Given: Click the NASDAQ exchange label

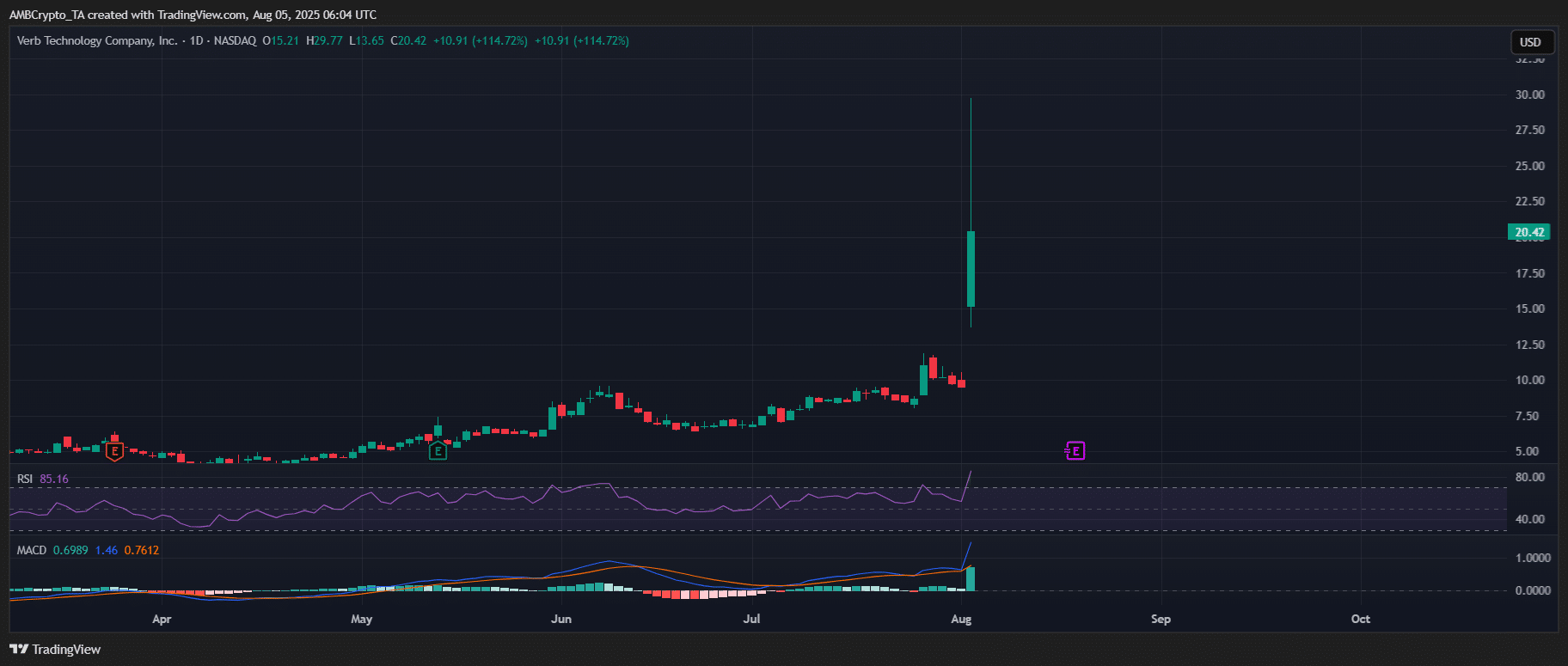Looking at the screenshot, I should (x=235, y=40).
